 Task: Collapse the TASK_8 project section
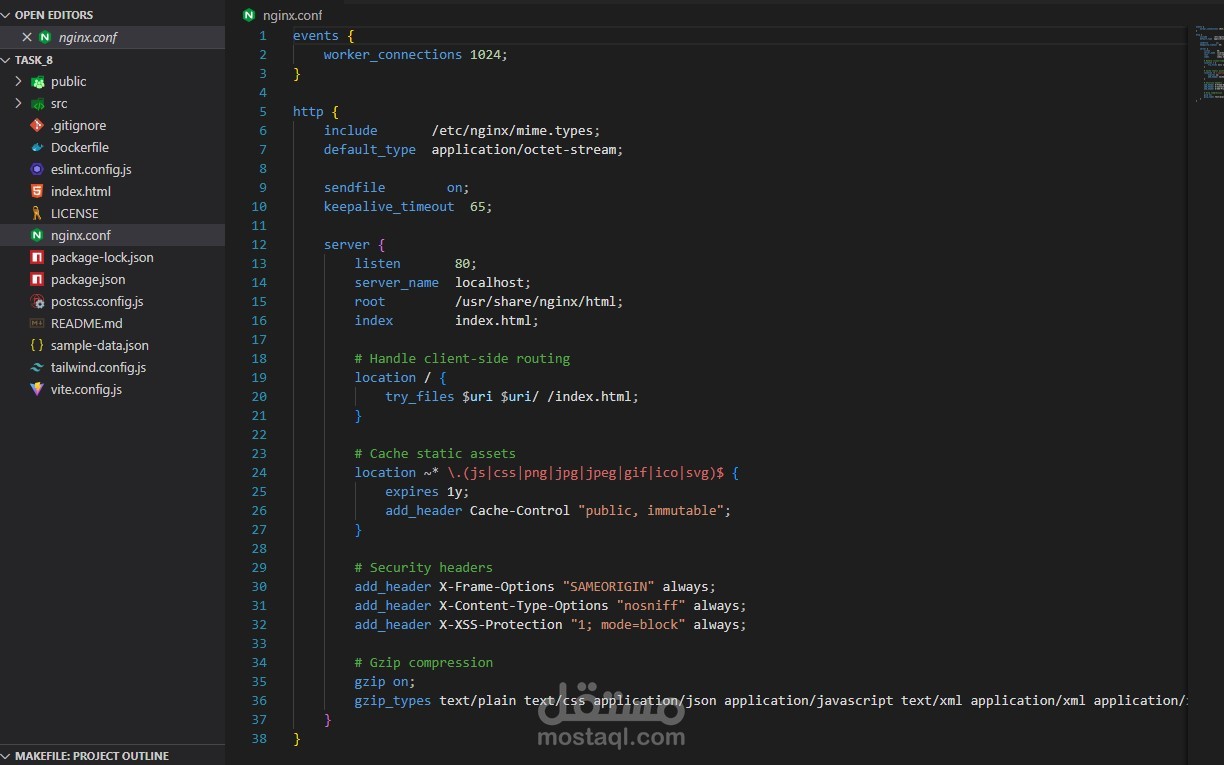click(x=7, y=60)
